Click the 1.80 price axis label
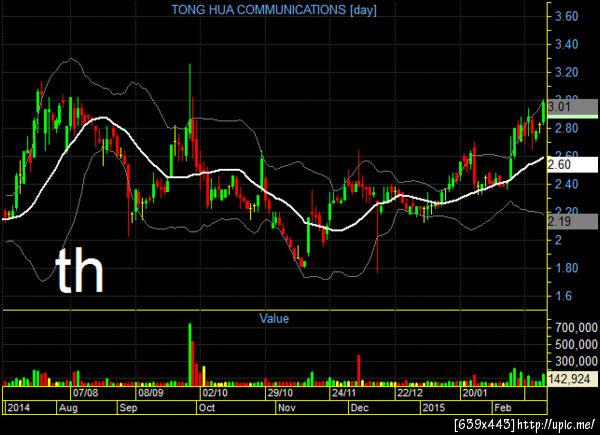Screen dimensions: 600x435 567,268
